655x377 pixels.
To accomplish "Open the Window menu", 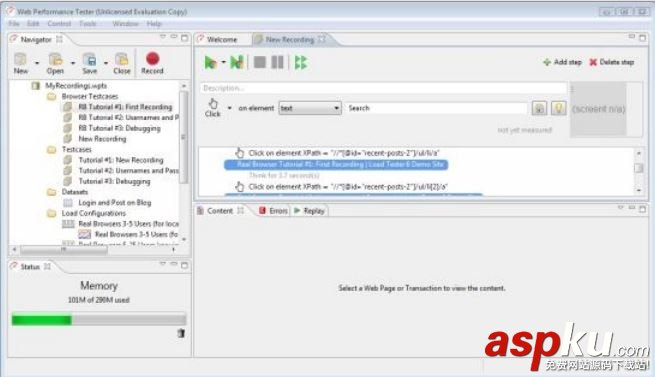I will click(125, 23).
